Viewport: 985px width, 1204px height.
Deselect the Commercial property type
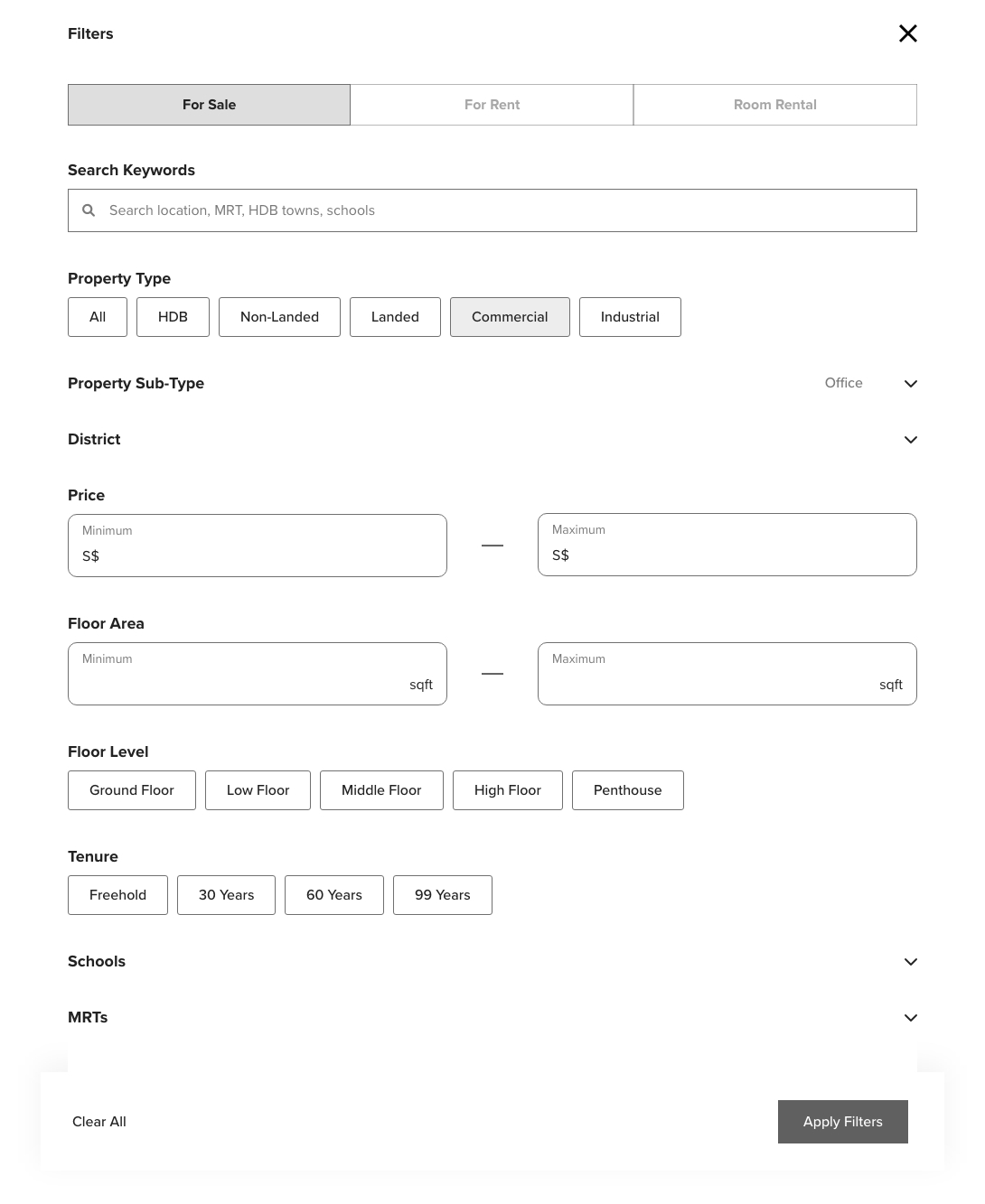click(510, 317)
